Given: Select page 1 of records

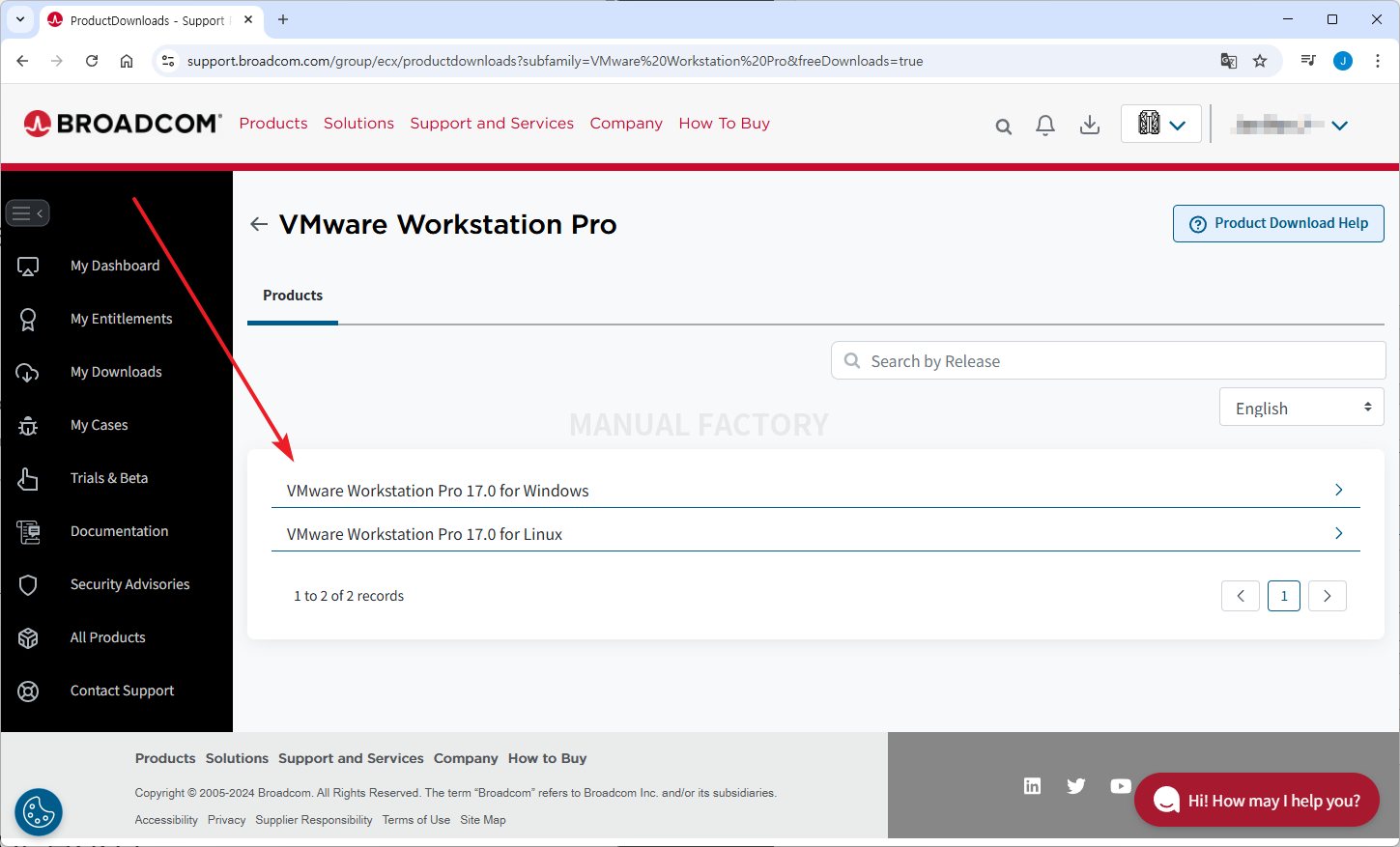Looking at the screenshot, I should pos(1284,596).
